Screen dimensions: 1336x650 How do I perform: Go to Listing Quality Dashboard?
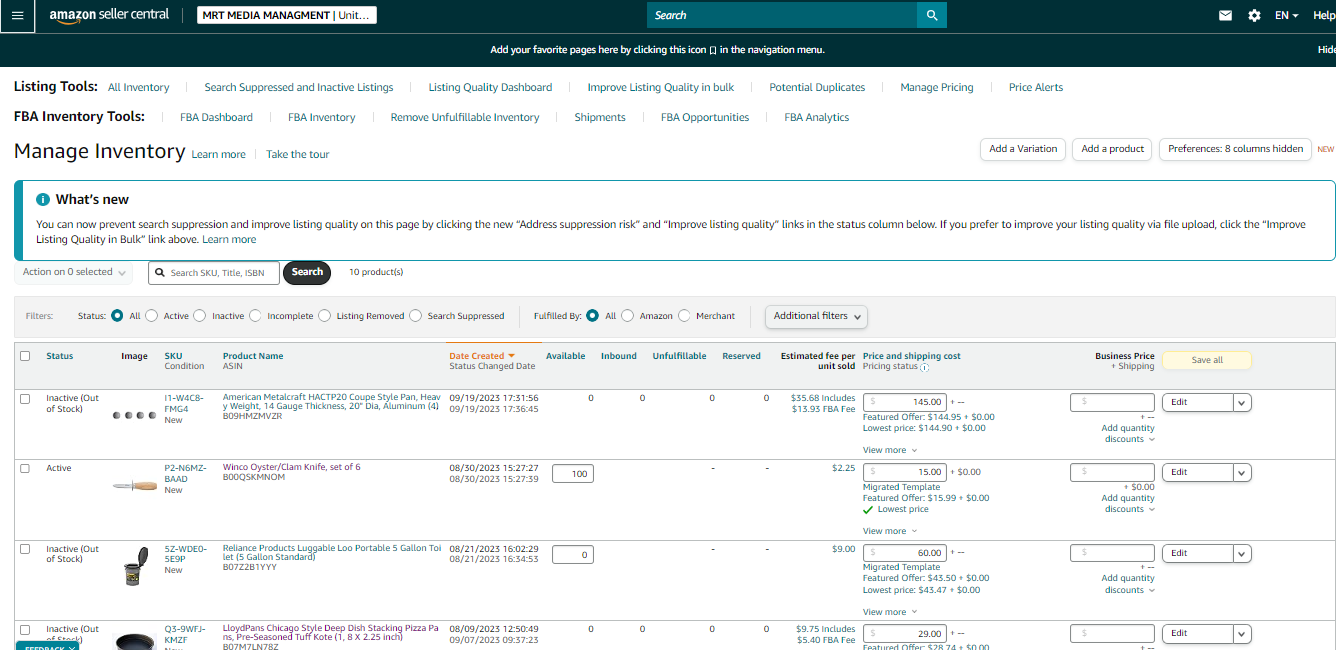(x=490, y=87)
